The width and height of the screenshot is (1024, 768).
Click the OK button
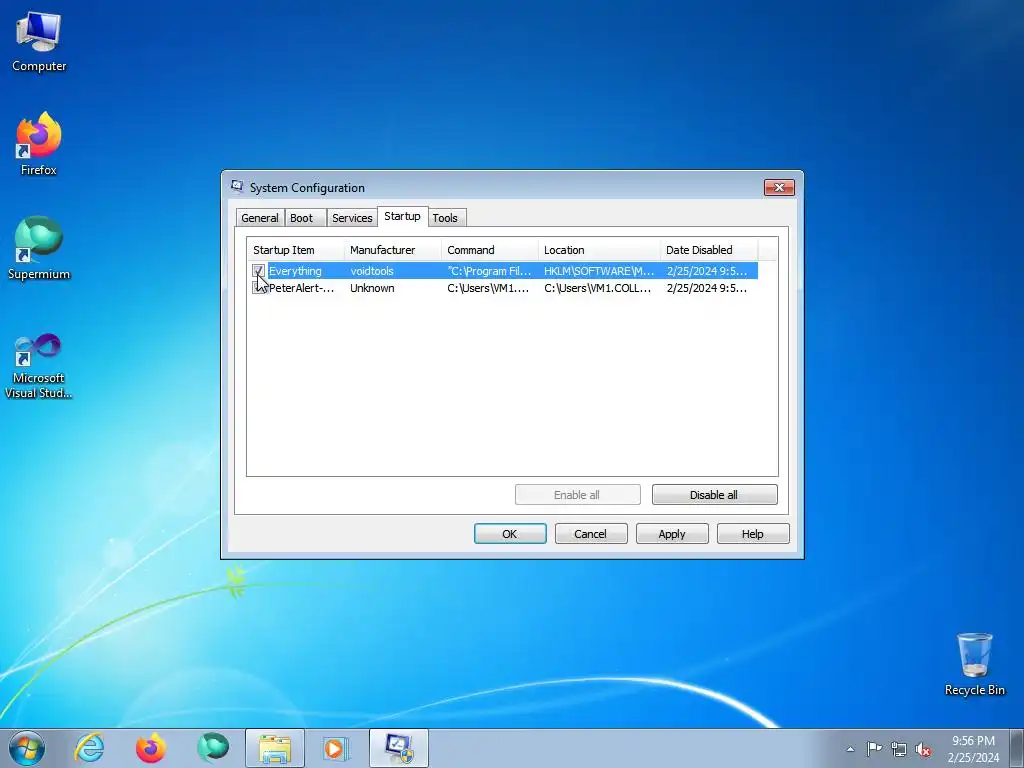[510, 534]
